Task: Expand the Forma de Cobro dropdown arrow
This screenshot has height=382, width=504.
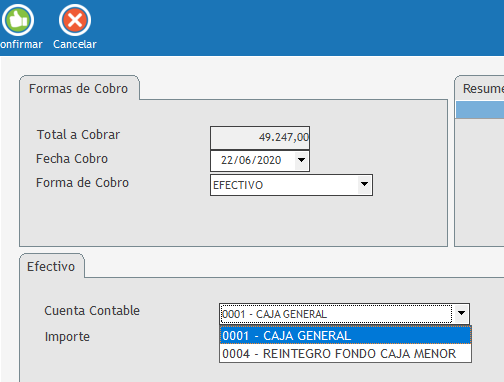Action: pos(364,184)
